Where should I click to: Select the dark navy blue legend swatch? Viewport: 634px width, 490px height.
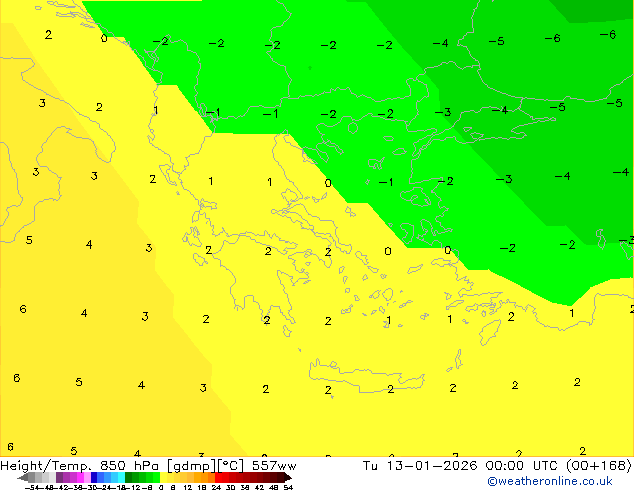click(x=94, y=477)
